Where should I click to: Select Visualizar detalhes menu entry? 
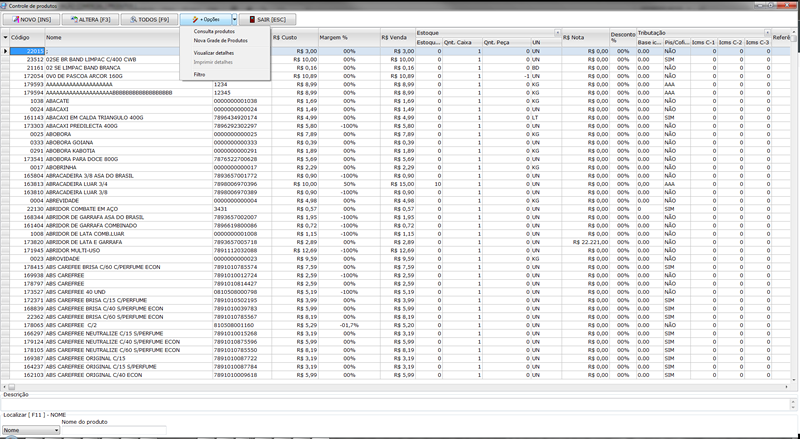pos(213,51)
